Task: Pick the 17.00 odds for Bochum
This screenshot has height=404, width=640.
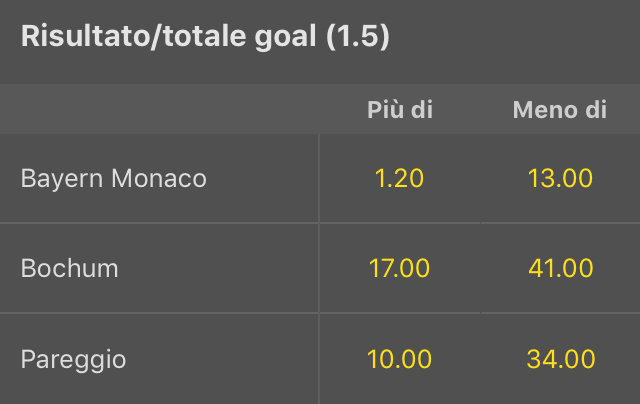Action: pos(399,268)
